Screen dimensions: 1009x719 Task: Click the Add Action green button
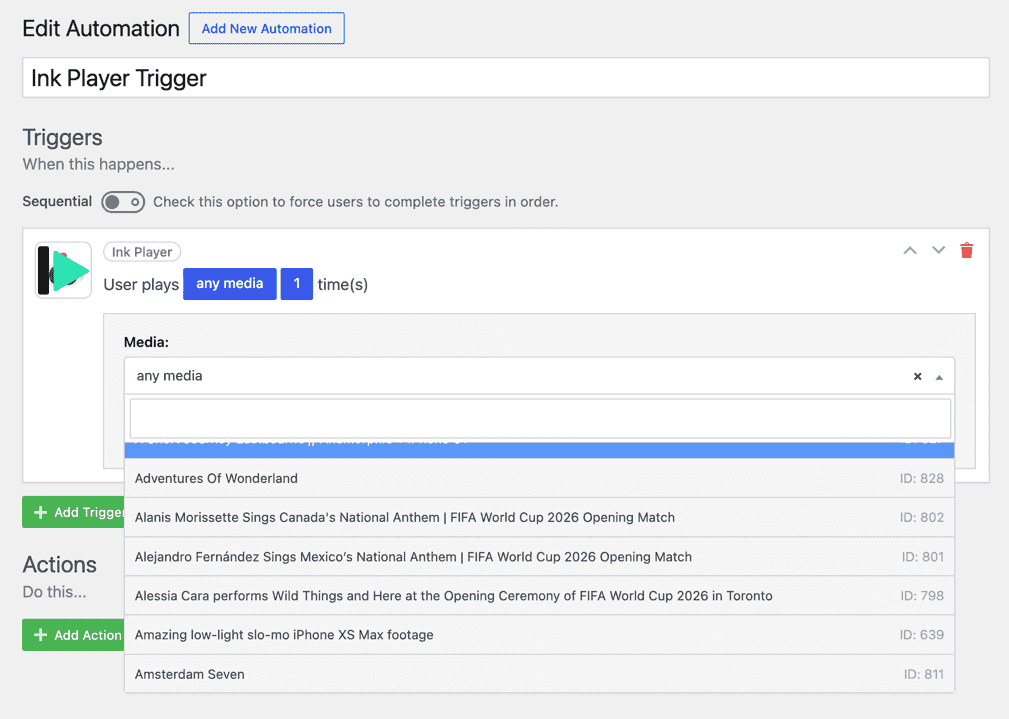tap(73, 635)
